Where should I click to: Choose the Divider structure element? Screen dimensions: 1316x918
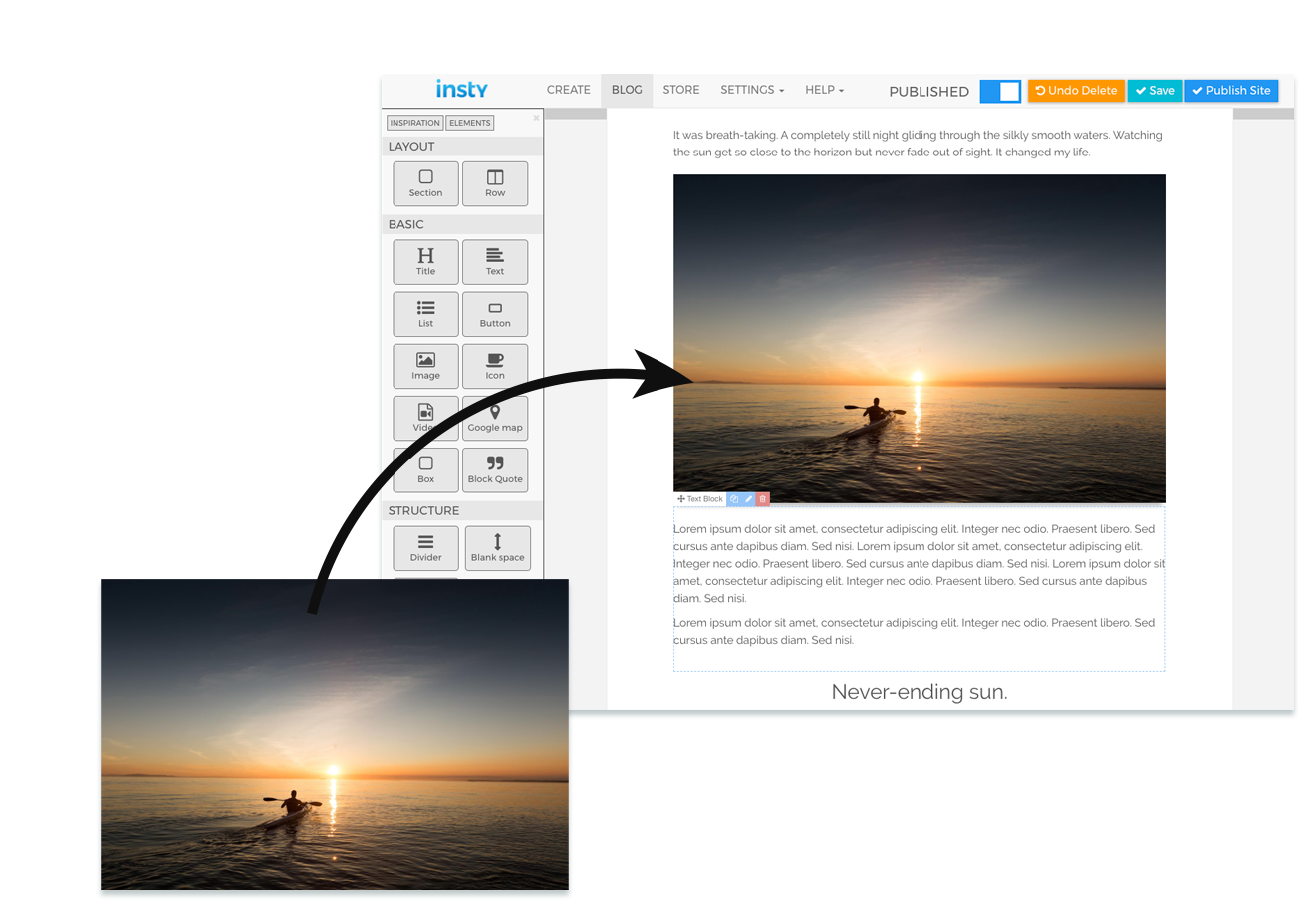pyautogui.click(x=425, y=548)
